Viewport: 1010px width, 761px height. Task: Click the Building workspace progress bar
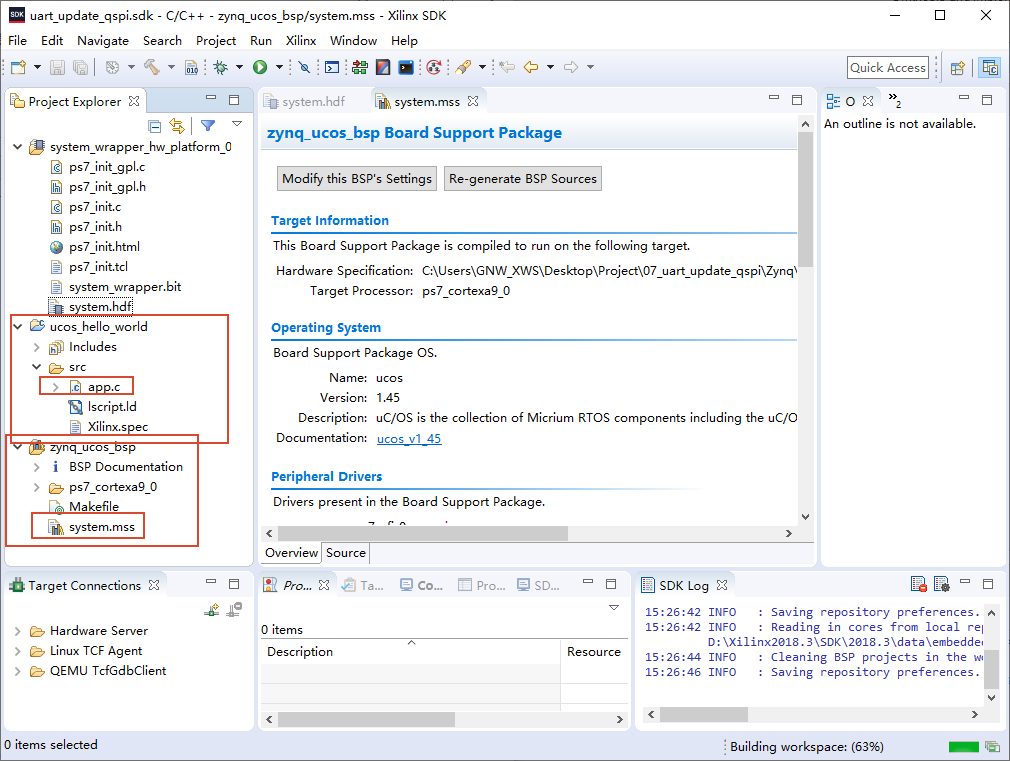(964, 747)
